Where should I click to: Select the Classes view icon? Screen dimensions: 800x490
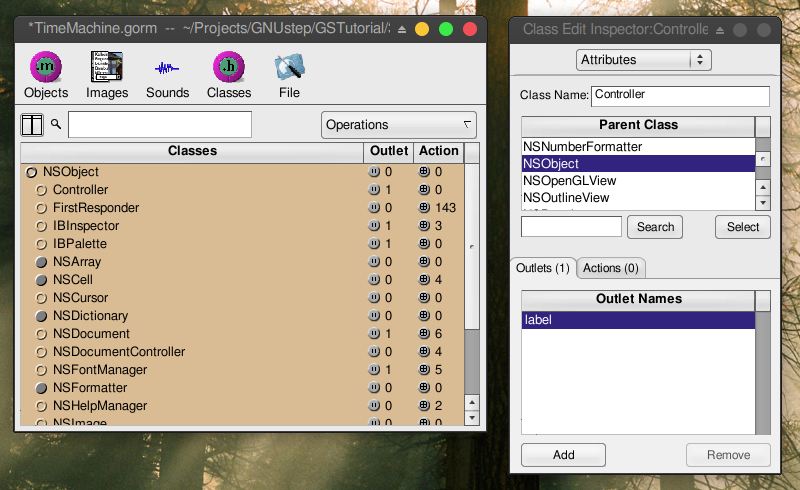(x=228, y=68)
